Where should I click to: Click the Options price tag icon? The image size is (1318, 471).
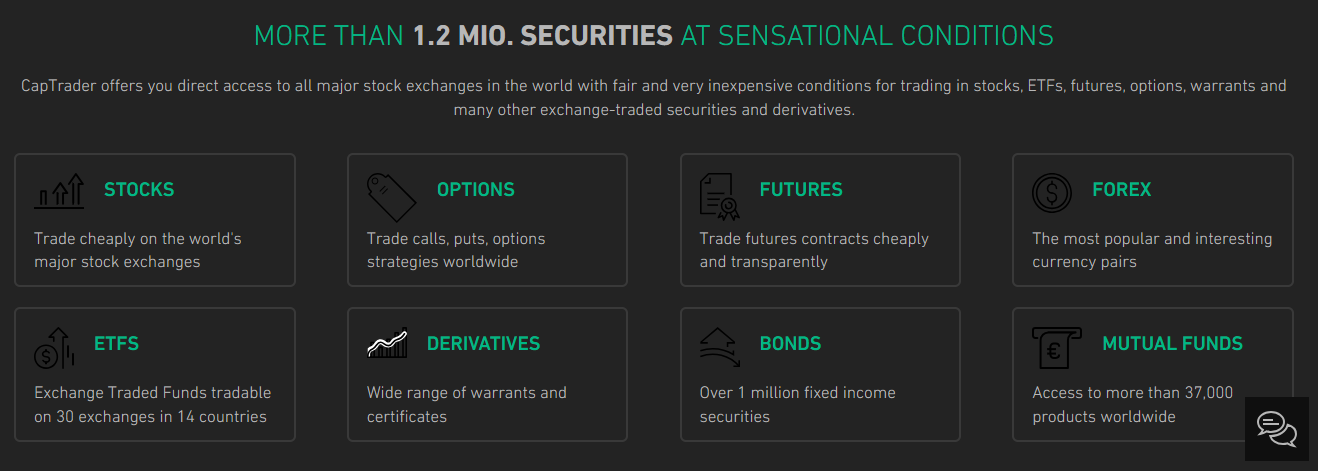[391, 196]
